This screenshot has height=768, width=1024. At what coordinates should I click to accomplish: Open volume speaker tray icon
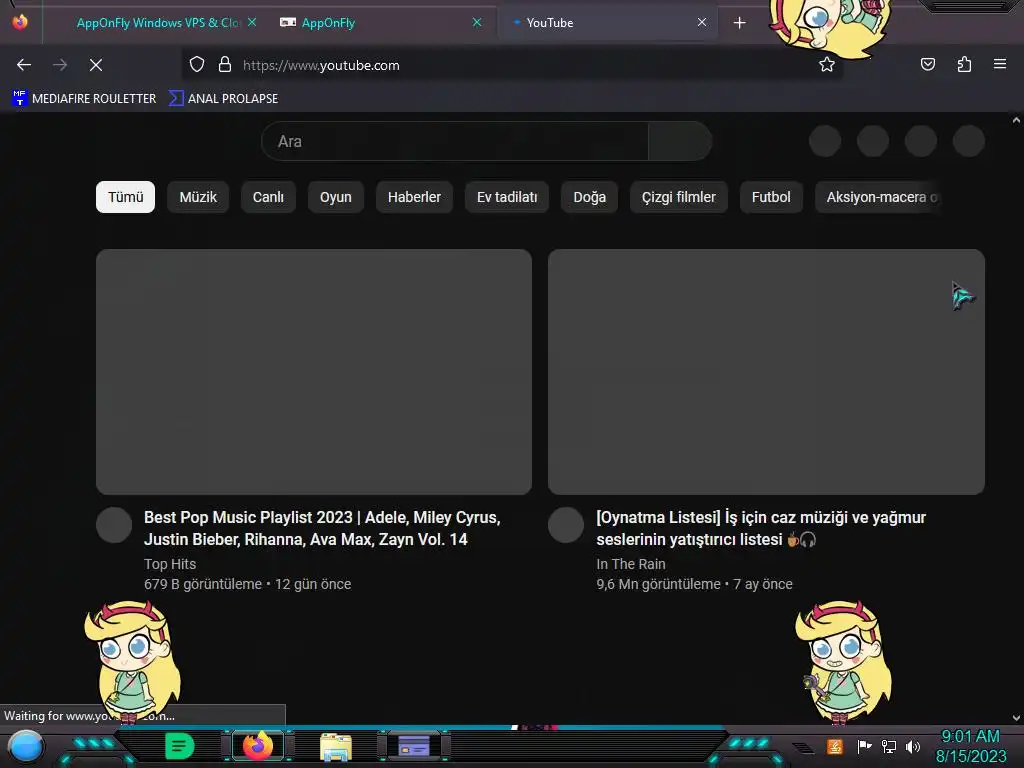[913, 746]
